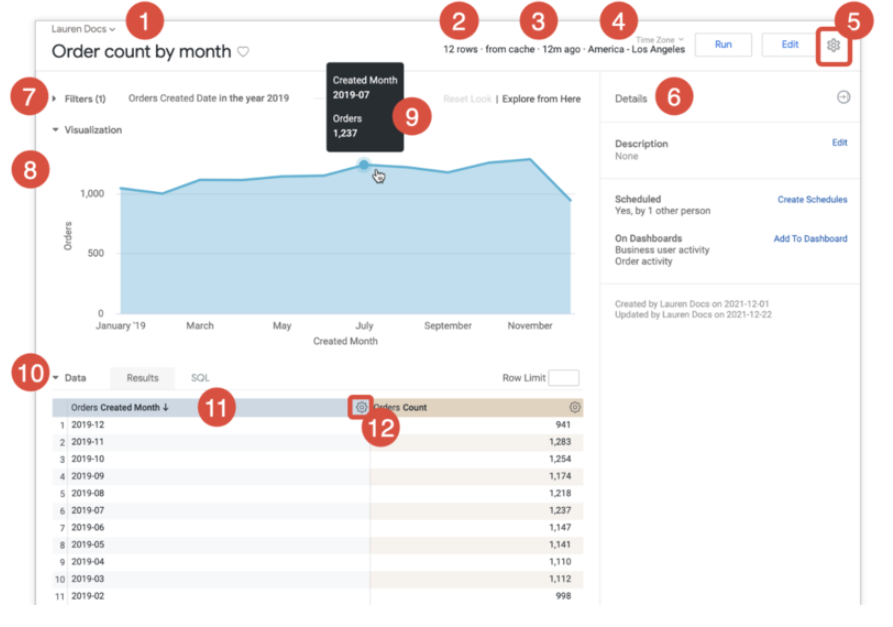
Task: Select the 2019-12 table cell
Action: point(88,425)
